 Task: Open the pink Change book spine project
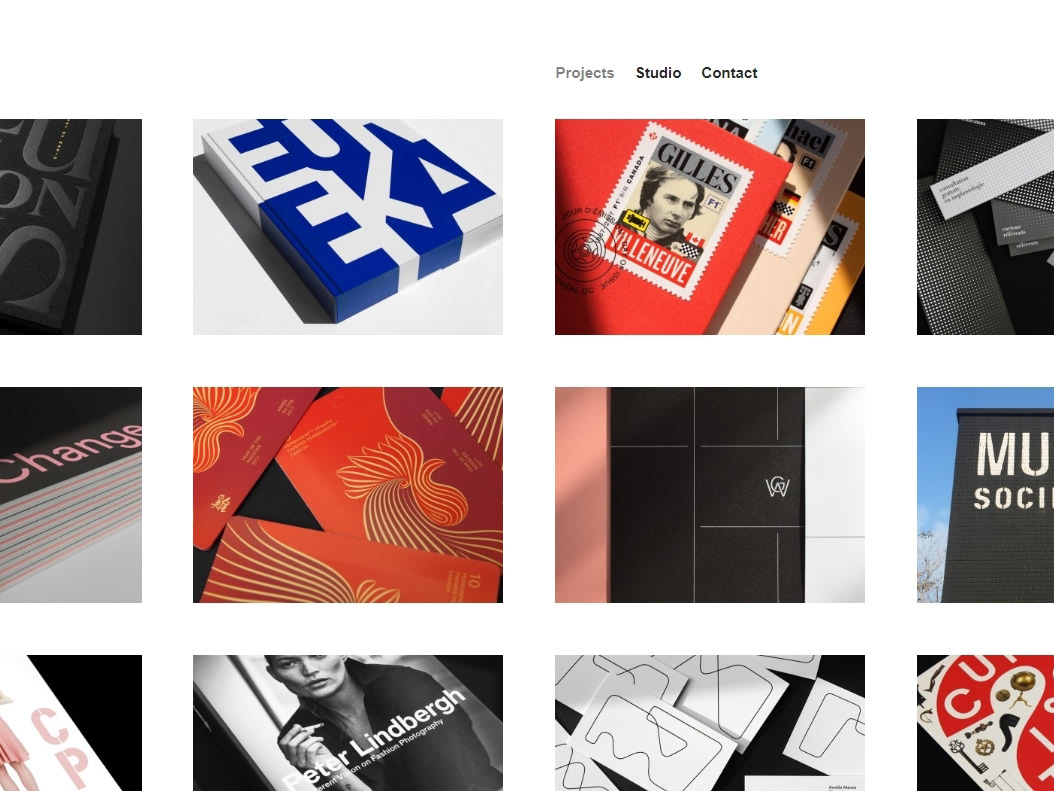[71, 495]
